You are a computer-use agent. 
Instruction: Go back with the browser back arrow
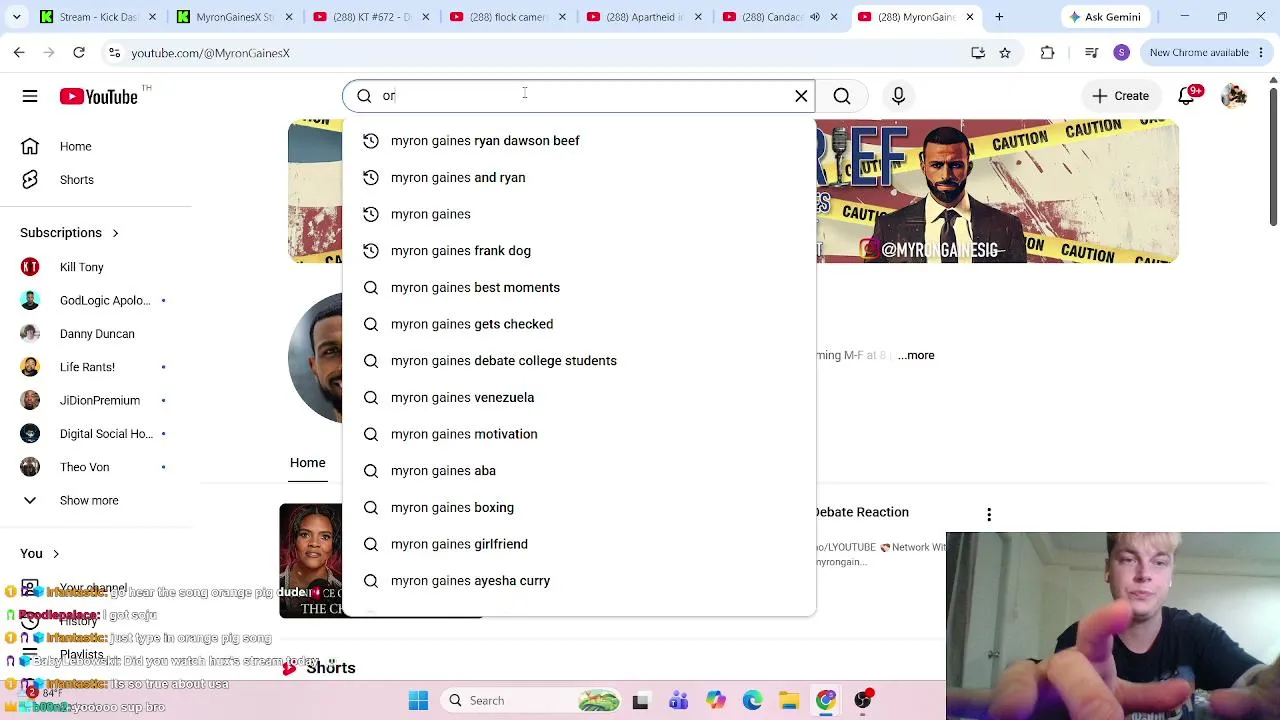tap(19, 53)
